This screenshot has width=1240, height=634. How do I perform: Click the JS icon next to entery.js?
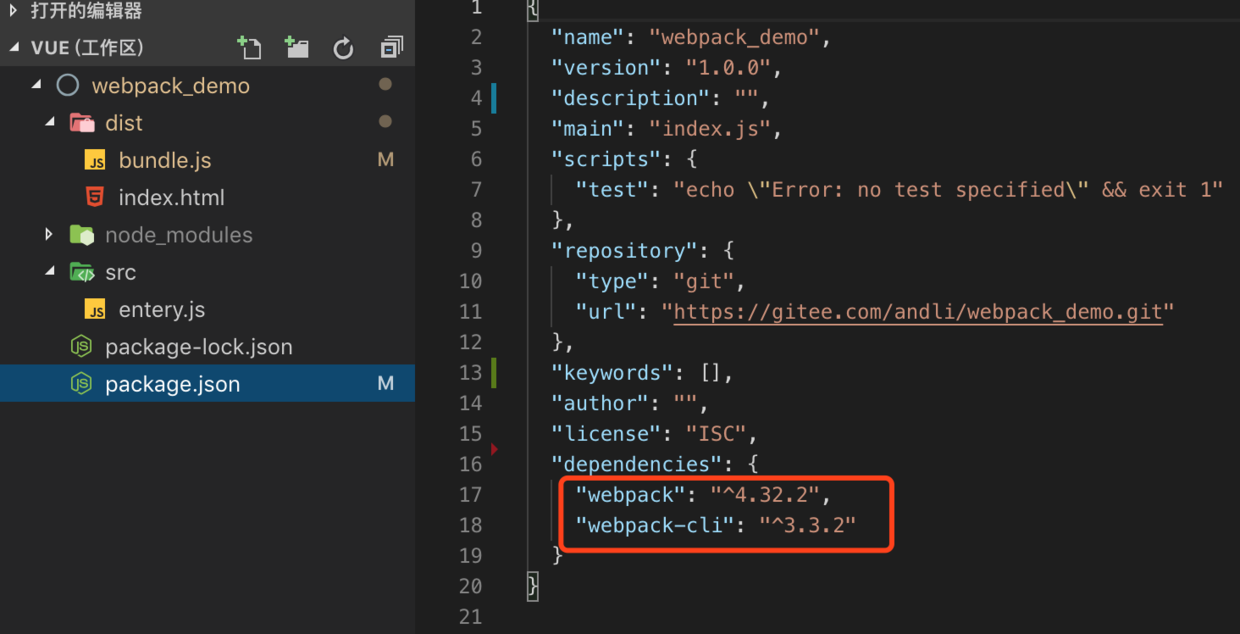[95, 310]
